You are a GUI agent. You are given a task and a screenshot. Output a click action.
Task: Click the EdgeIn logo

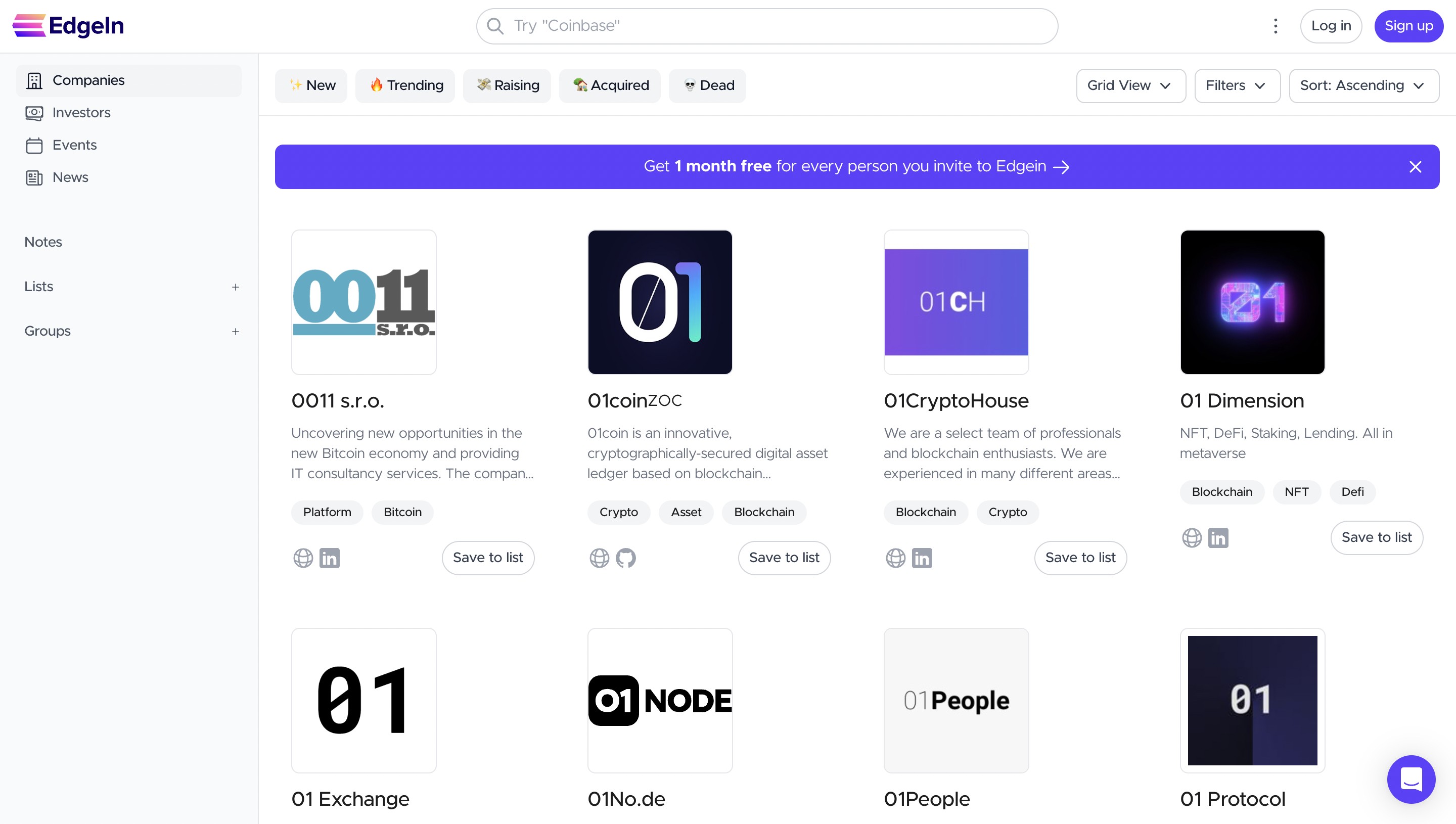click(x=68, y=26)
